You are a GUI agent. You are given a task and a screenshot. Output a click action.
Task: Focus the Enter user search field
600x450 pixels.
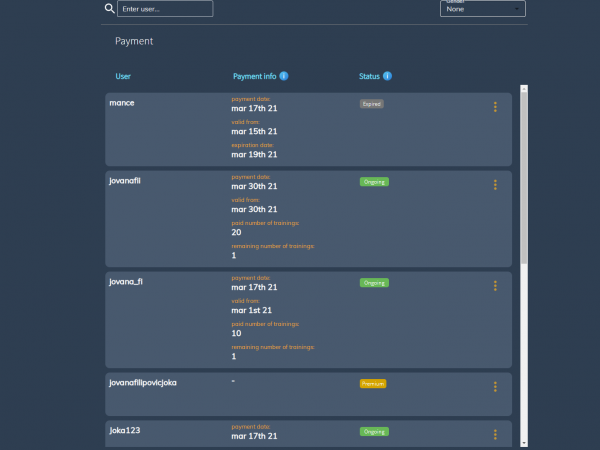click(165, 9)
